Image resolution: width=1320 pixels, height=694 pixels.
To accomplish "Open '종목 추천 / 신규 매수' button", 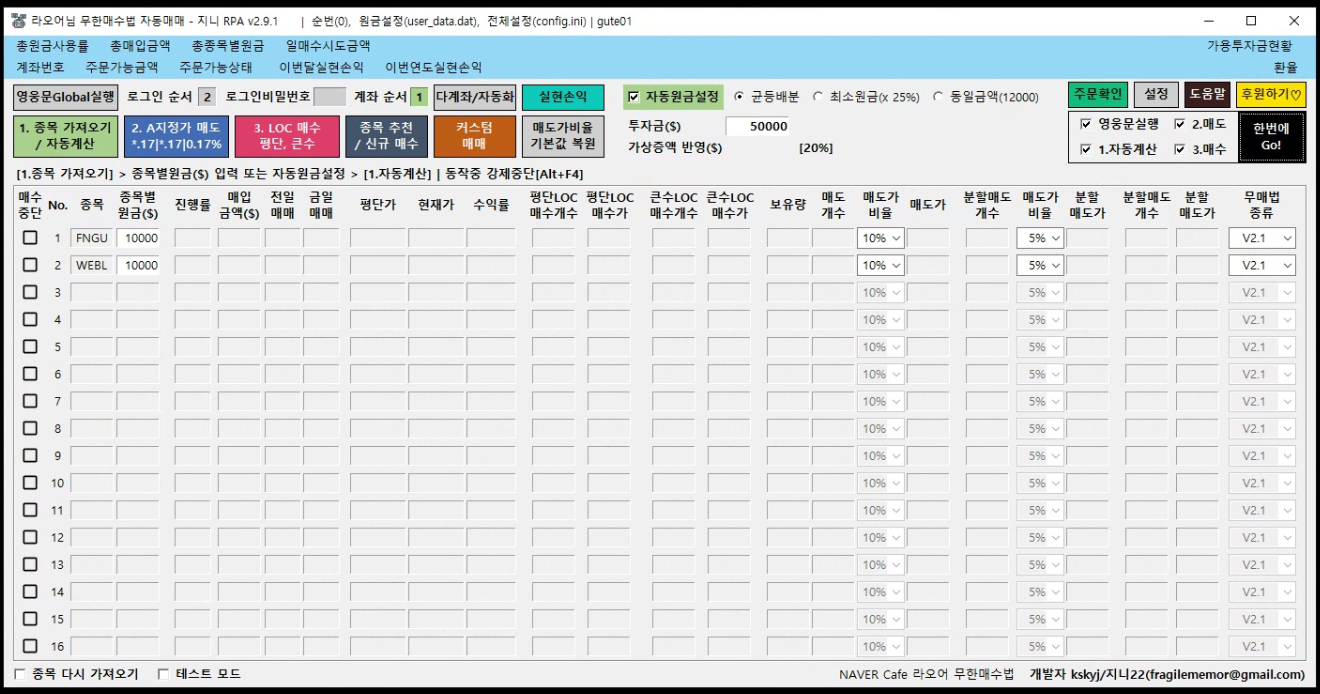I will (387, 136).
